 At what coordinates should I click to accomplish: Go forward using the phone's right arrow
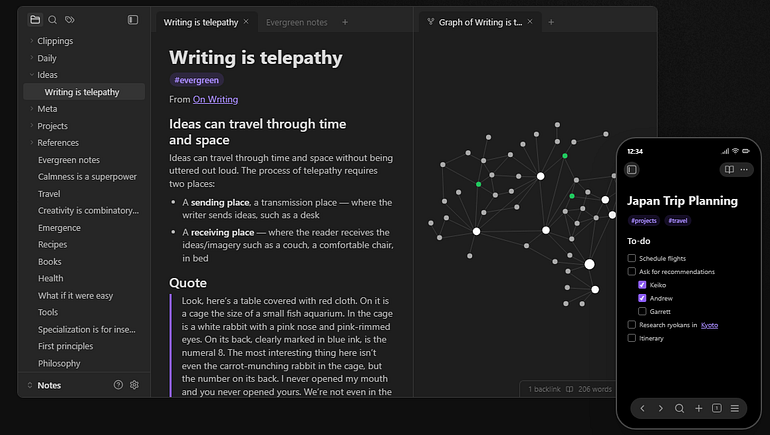[660, 408]
